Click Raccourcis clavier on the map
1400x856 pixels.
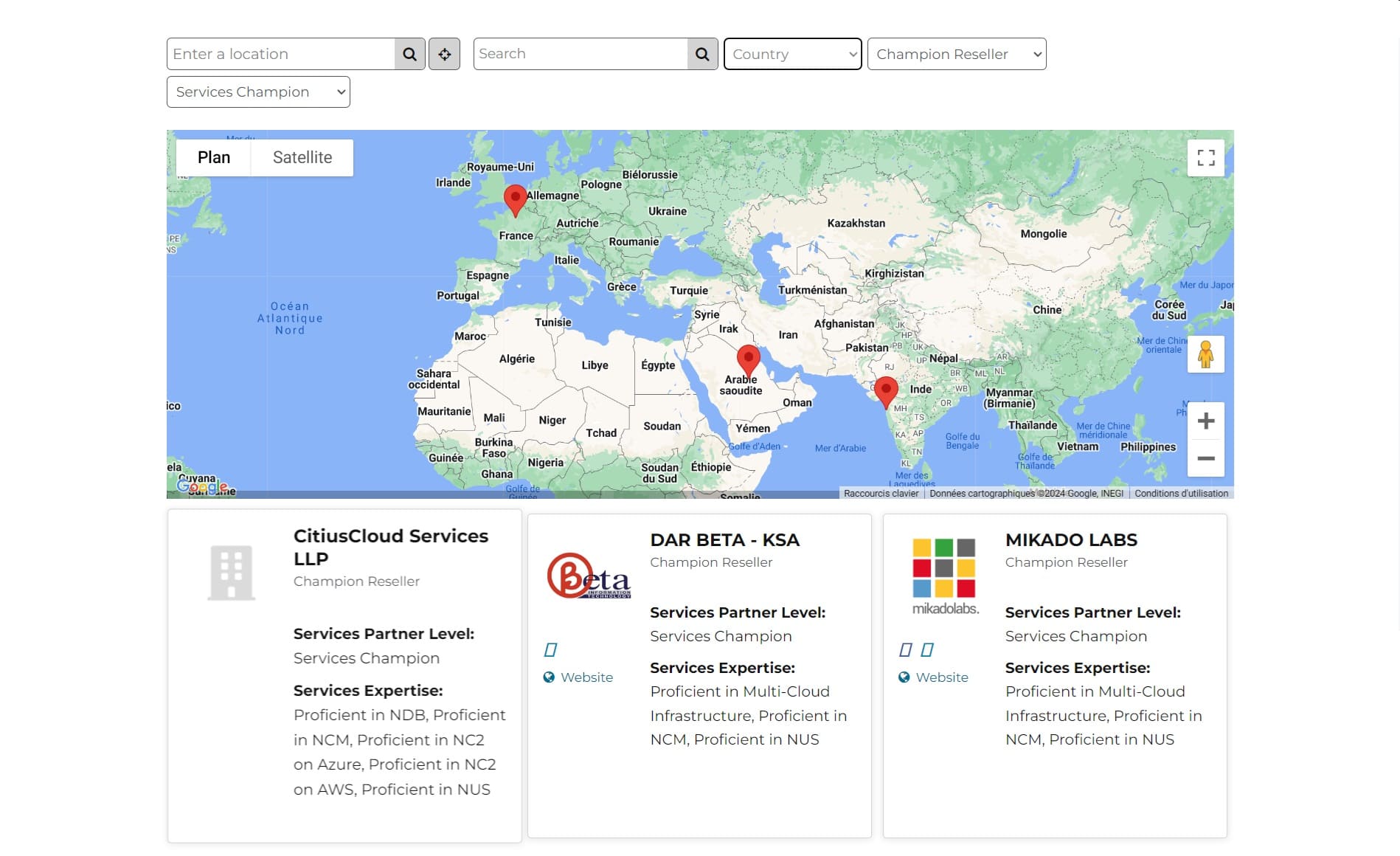point(881,494)
